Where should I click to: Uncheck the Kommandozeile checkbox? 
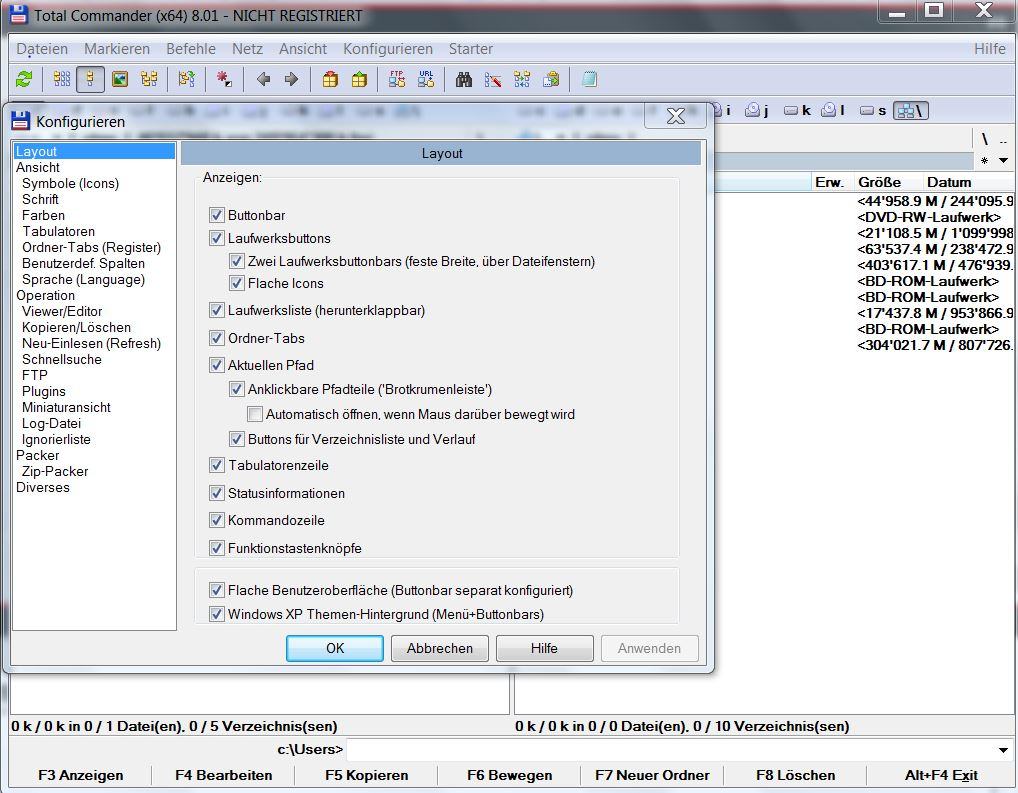(x=217, y=520)
